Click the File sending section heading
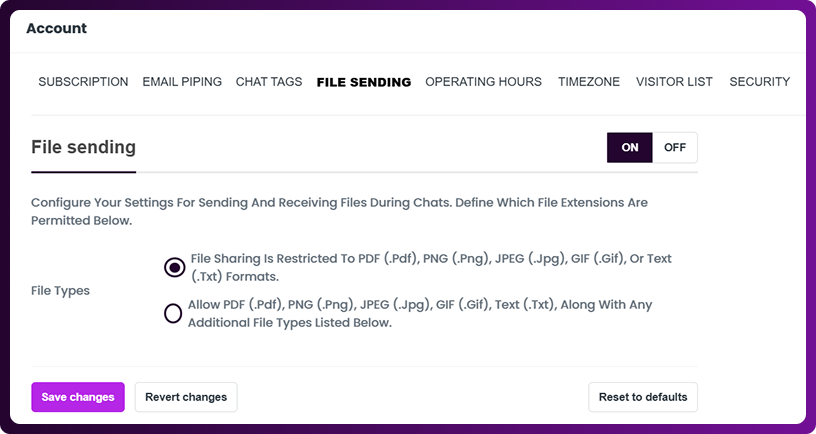The width and height of the screenshot is (816, 434). (83, 147)
